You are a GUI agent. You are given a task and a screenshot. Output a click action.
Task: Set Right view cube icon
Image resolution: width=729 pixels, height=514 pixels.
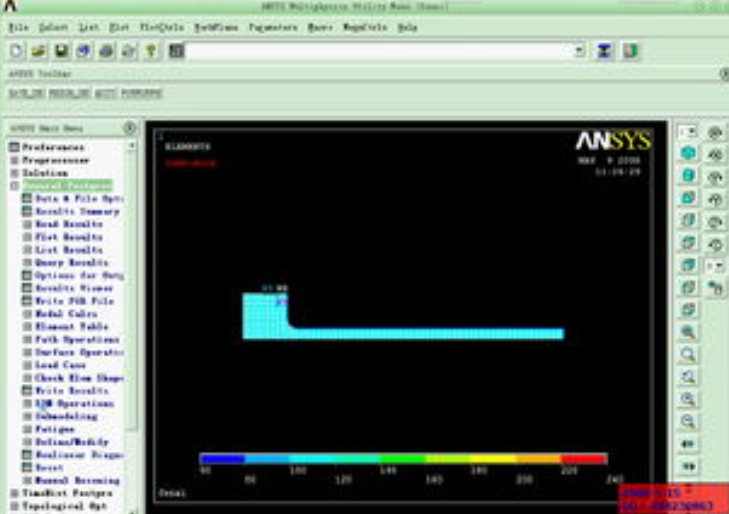tap(688, 220)
